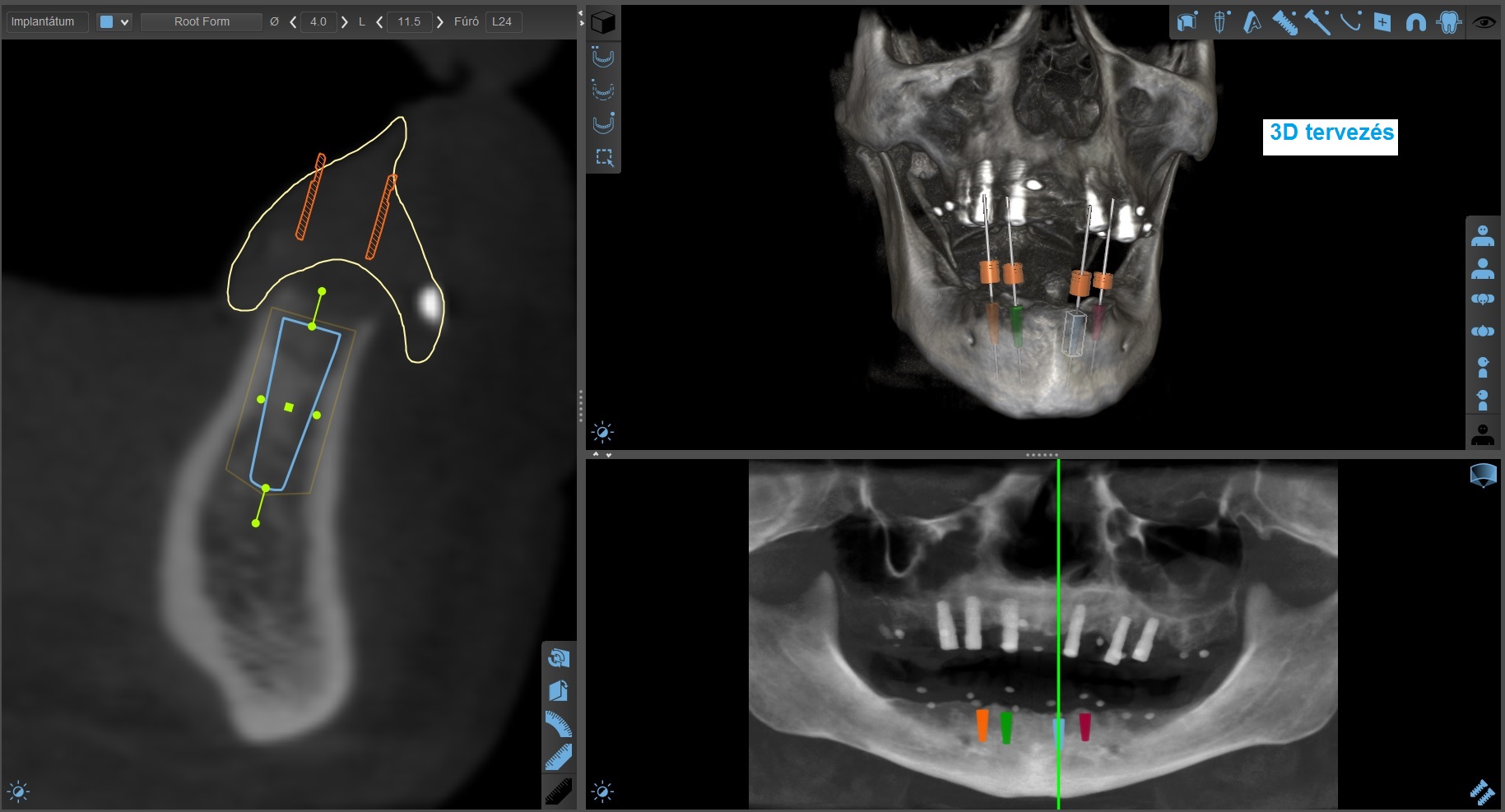Click the add plane icon with plus sign

point(1383,22)
